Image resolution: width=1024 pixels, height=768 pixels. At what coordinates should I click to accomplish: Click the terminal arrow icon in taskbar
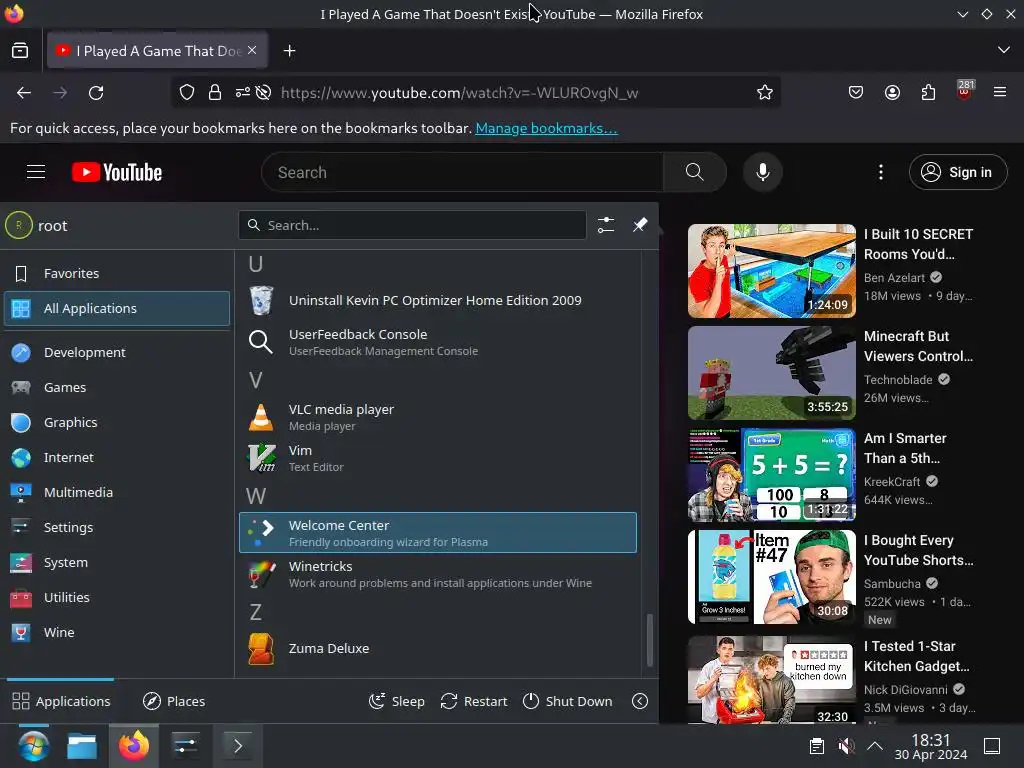click(238, 746)
